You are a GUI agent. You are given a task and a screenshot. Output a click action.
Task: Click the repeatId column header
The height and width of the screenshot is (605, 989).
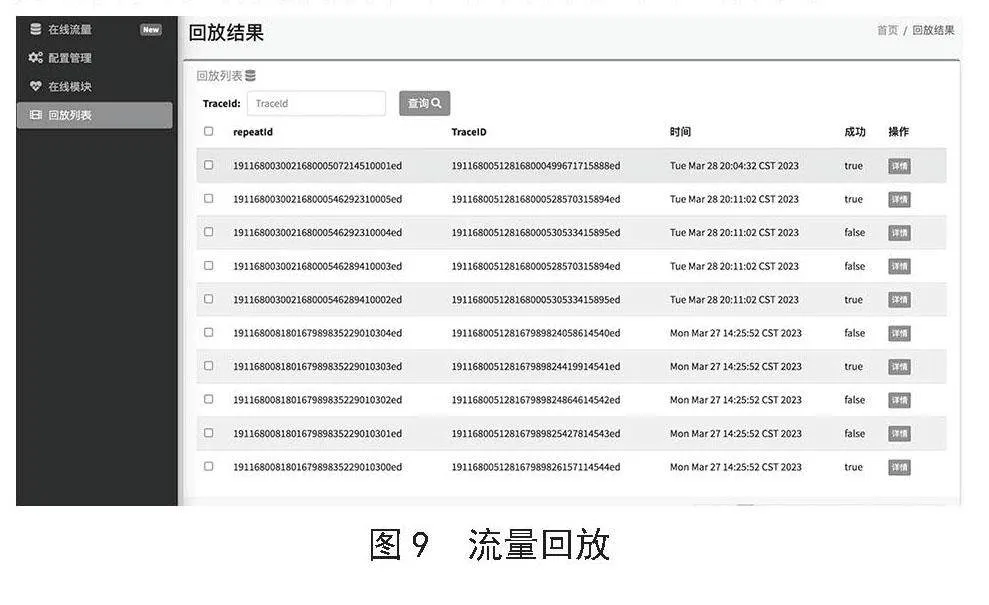pyautogui.click(x=253, y=132)
